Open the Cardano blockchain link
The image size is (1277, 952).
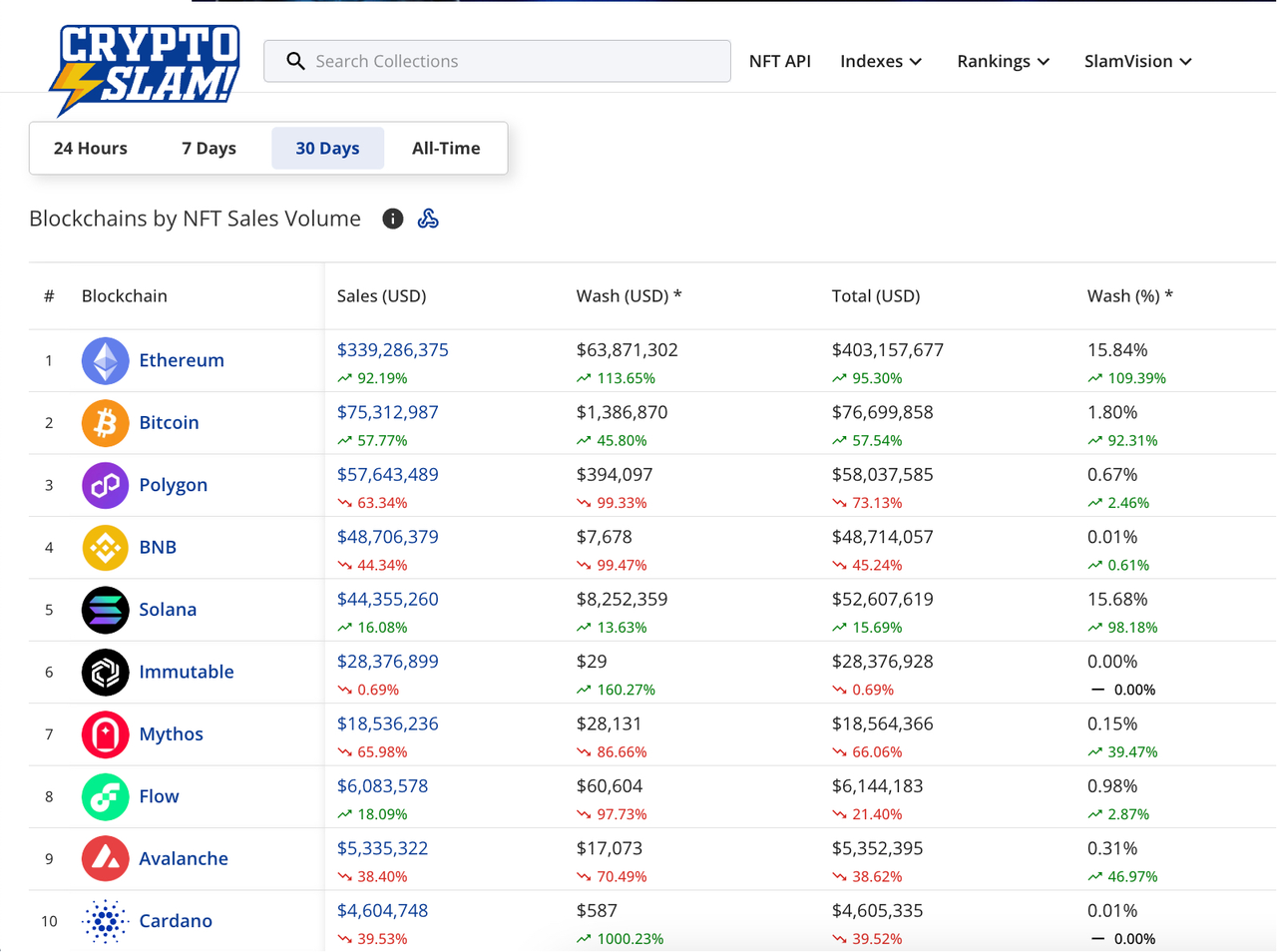tap(176, 921)
